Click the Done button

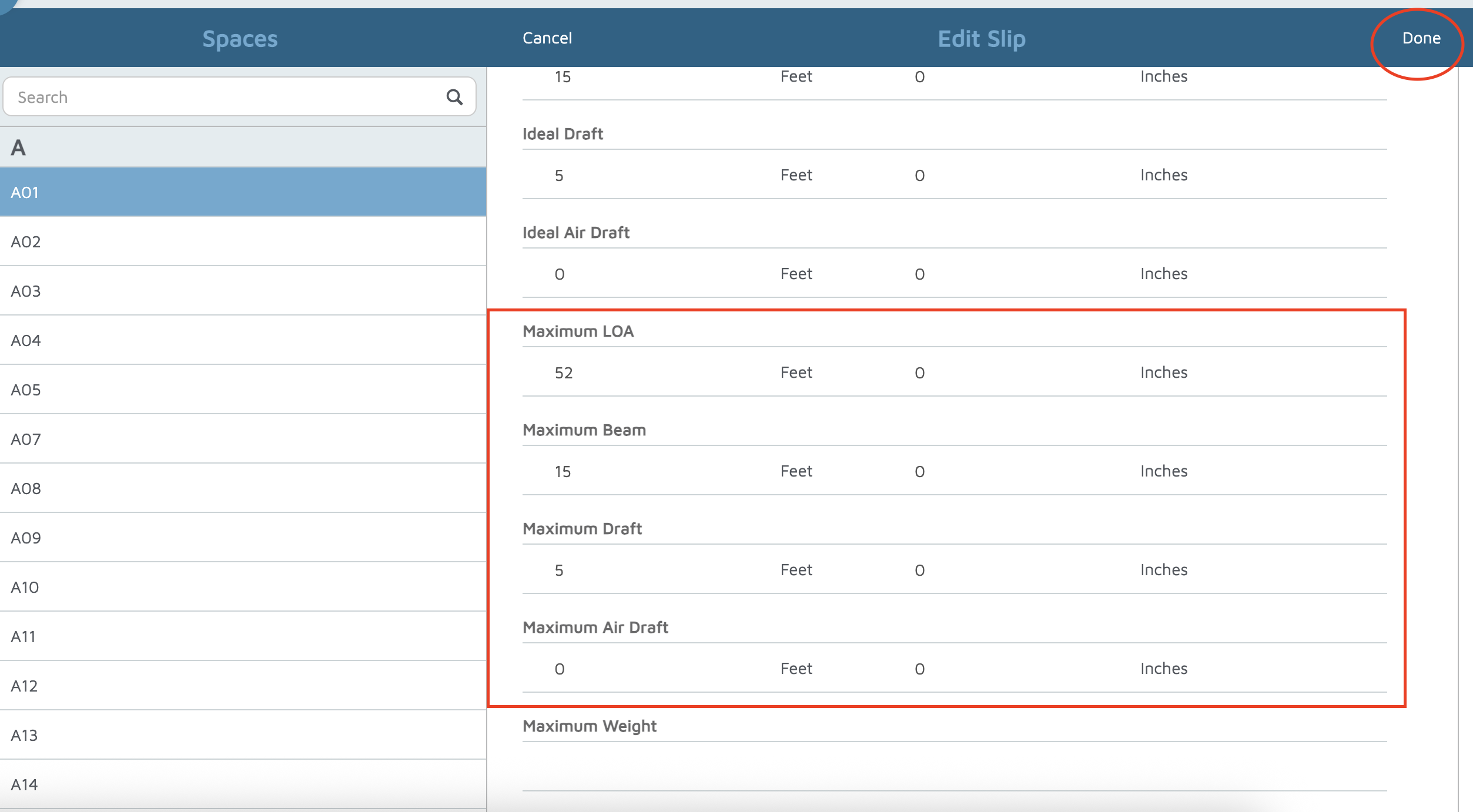click(x=1421, y=38)
